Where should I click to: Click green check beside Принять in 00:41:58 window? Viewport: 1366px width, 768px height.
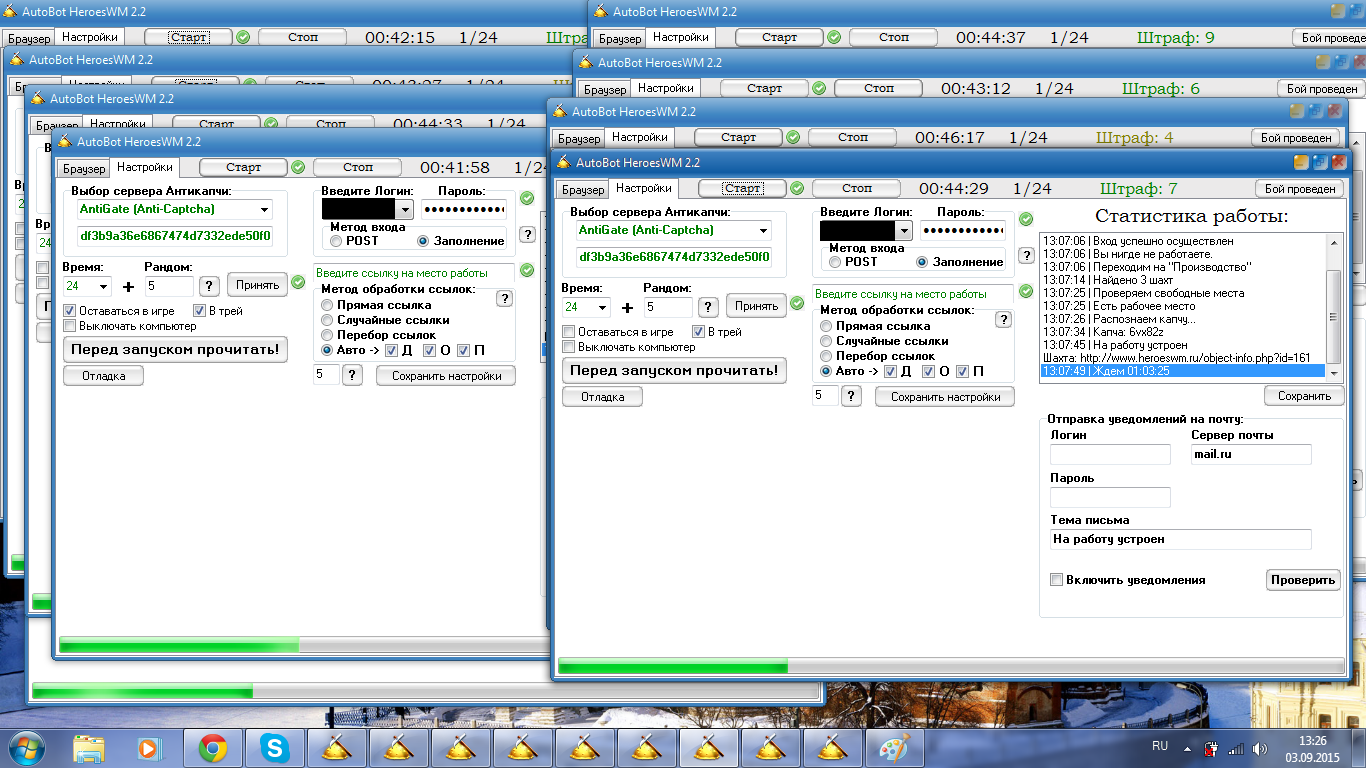[x=298, y=284]
